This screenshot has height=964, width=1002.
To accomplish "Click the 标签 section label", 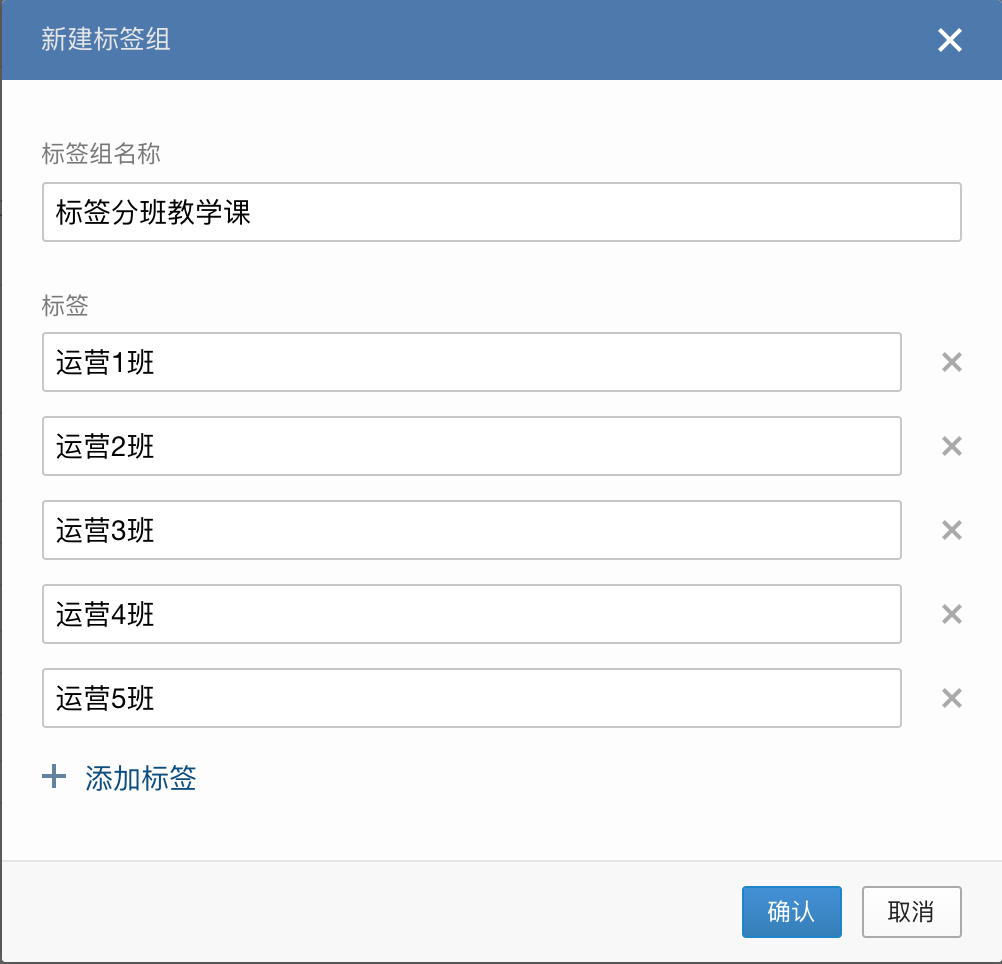I will (65, 305).
